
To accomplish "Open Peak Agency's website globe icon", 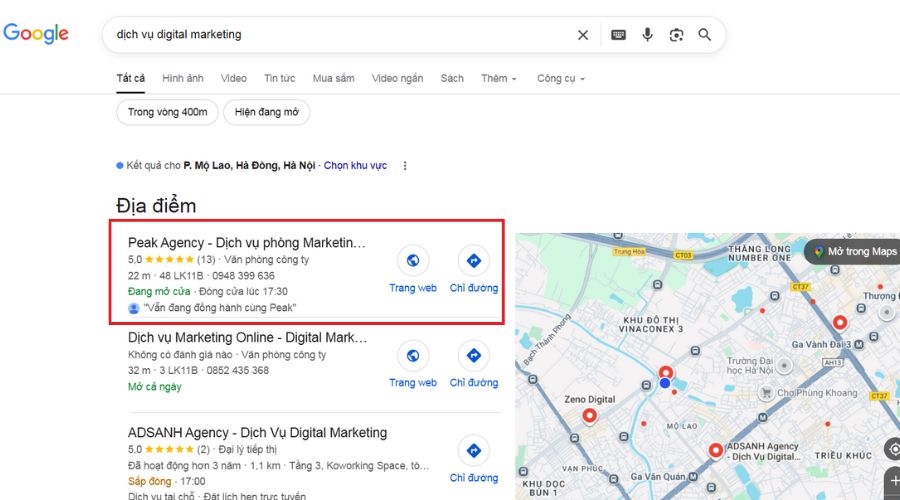I will (413, 261).
